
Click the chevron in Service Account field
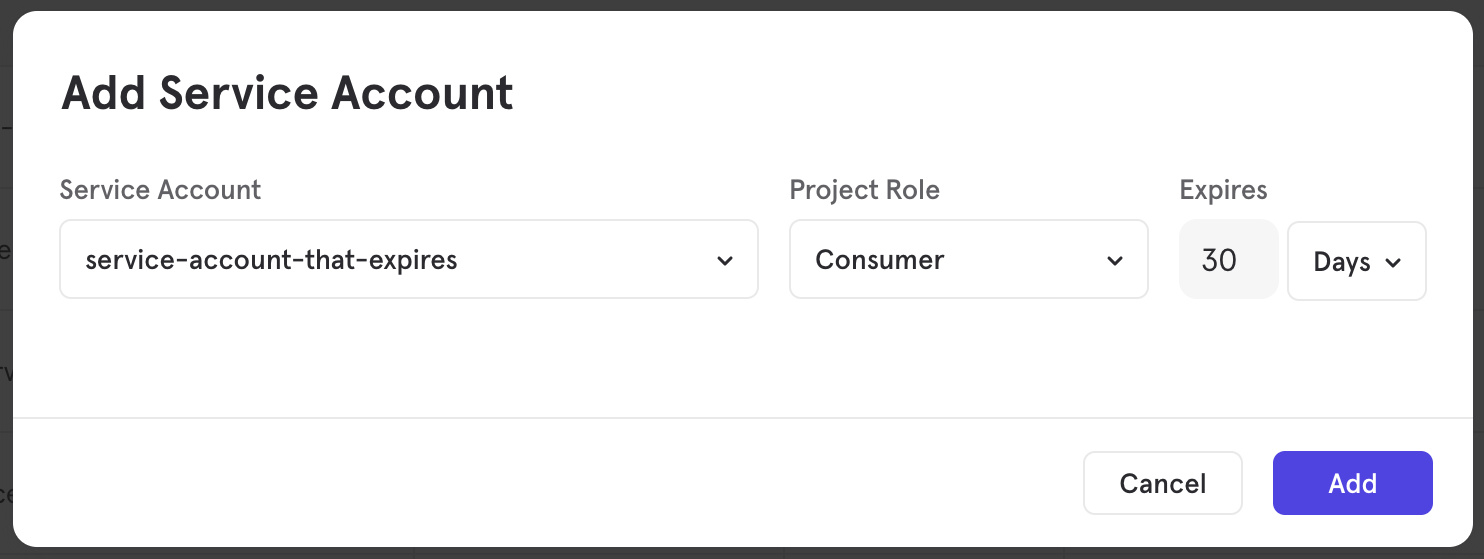point(725,261)
